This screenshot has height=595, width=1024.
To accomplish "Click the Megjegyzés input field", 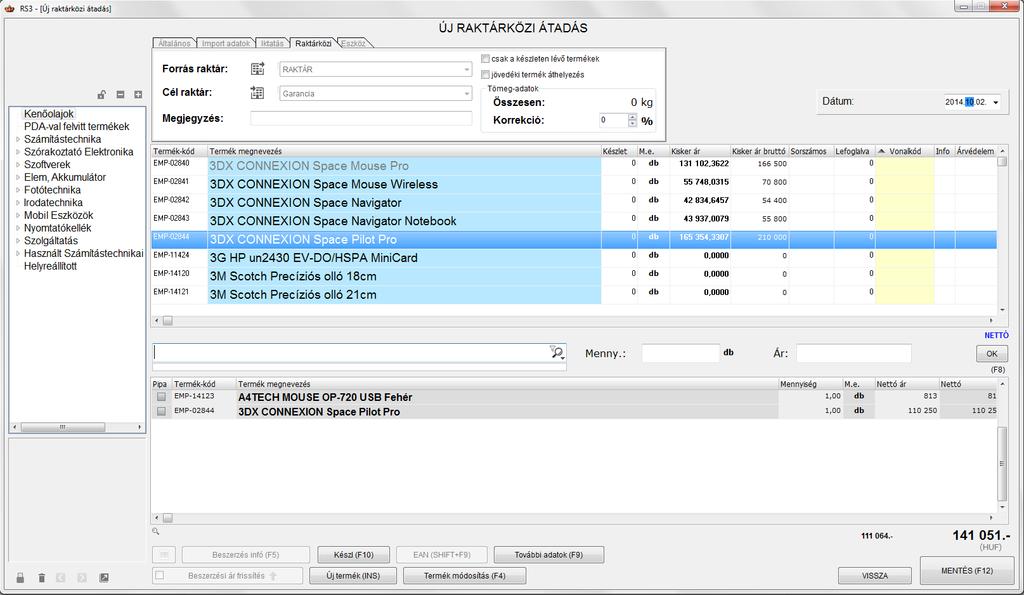I will [361, 118].
